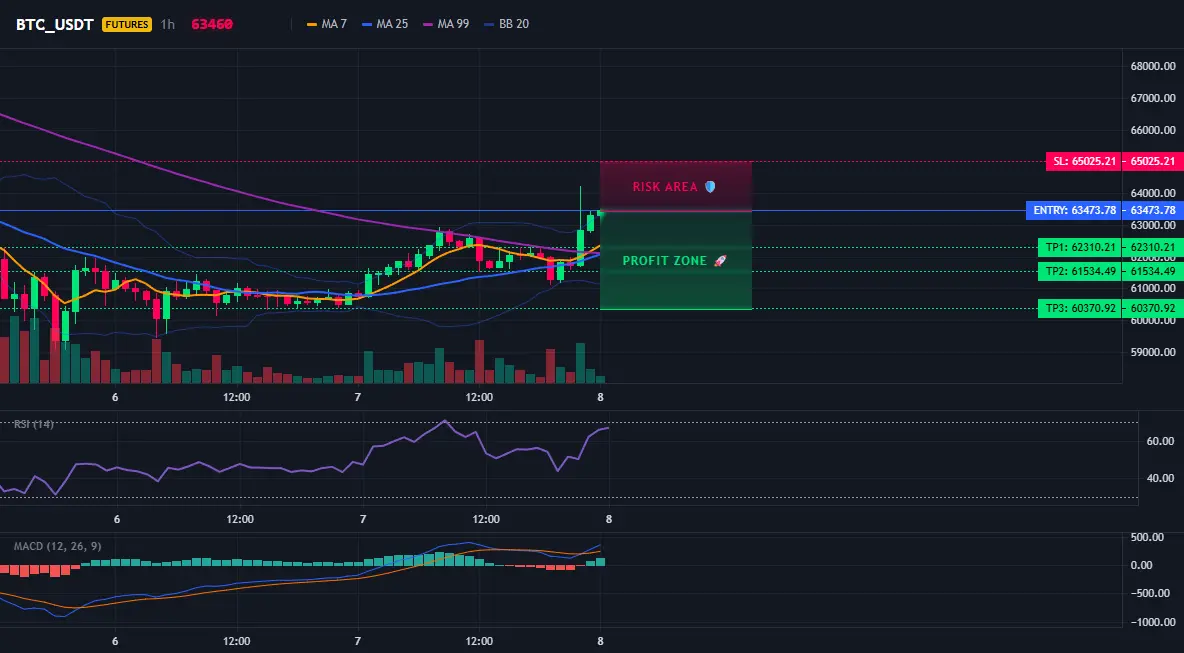Click the 59000.00 price axis value

click(x=1153, y=353)
